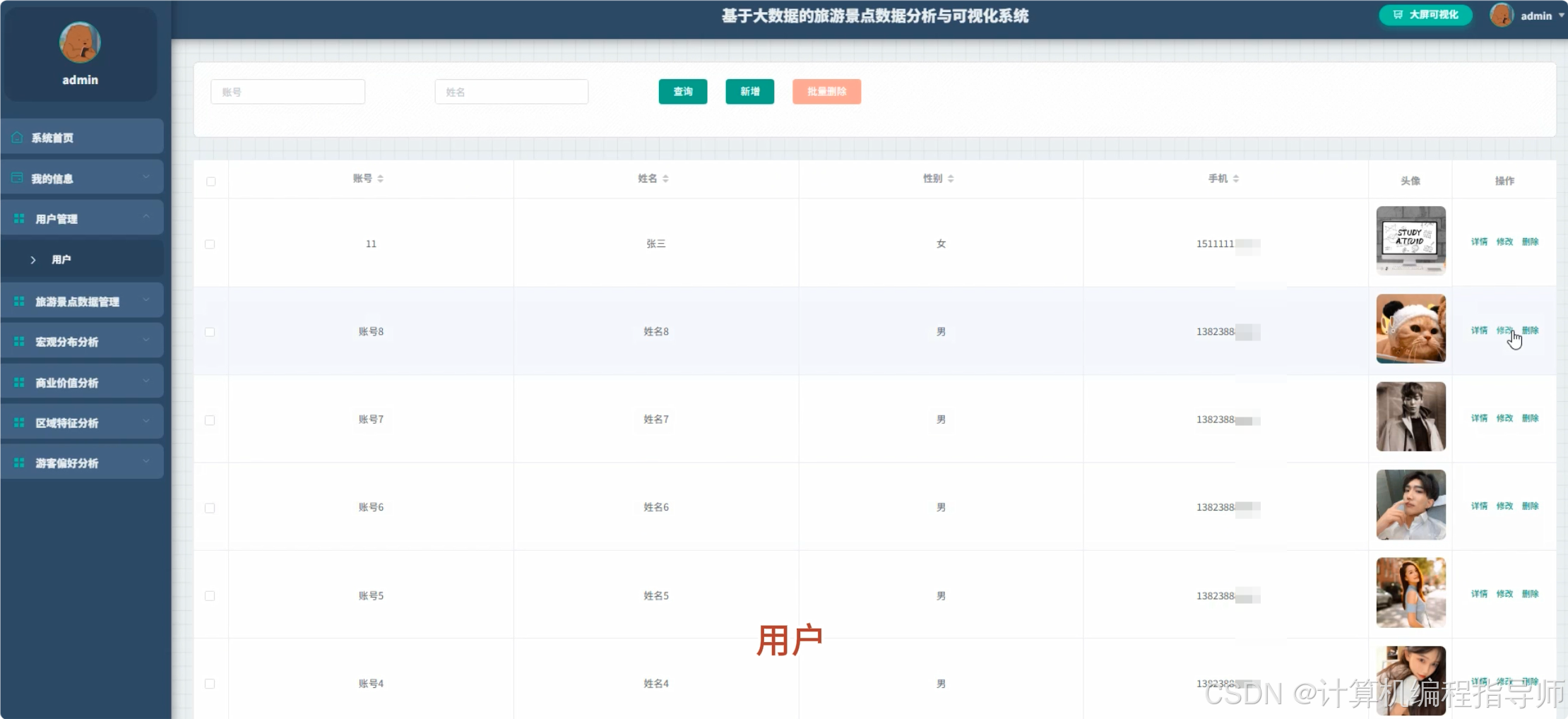Open 区域特征分析 using its icon
This screenshot has width=1568, height=719.
tap(18, 422)
